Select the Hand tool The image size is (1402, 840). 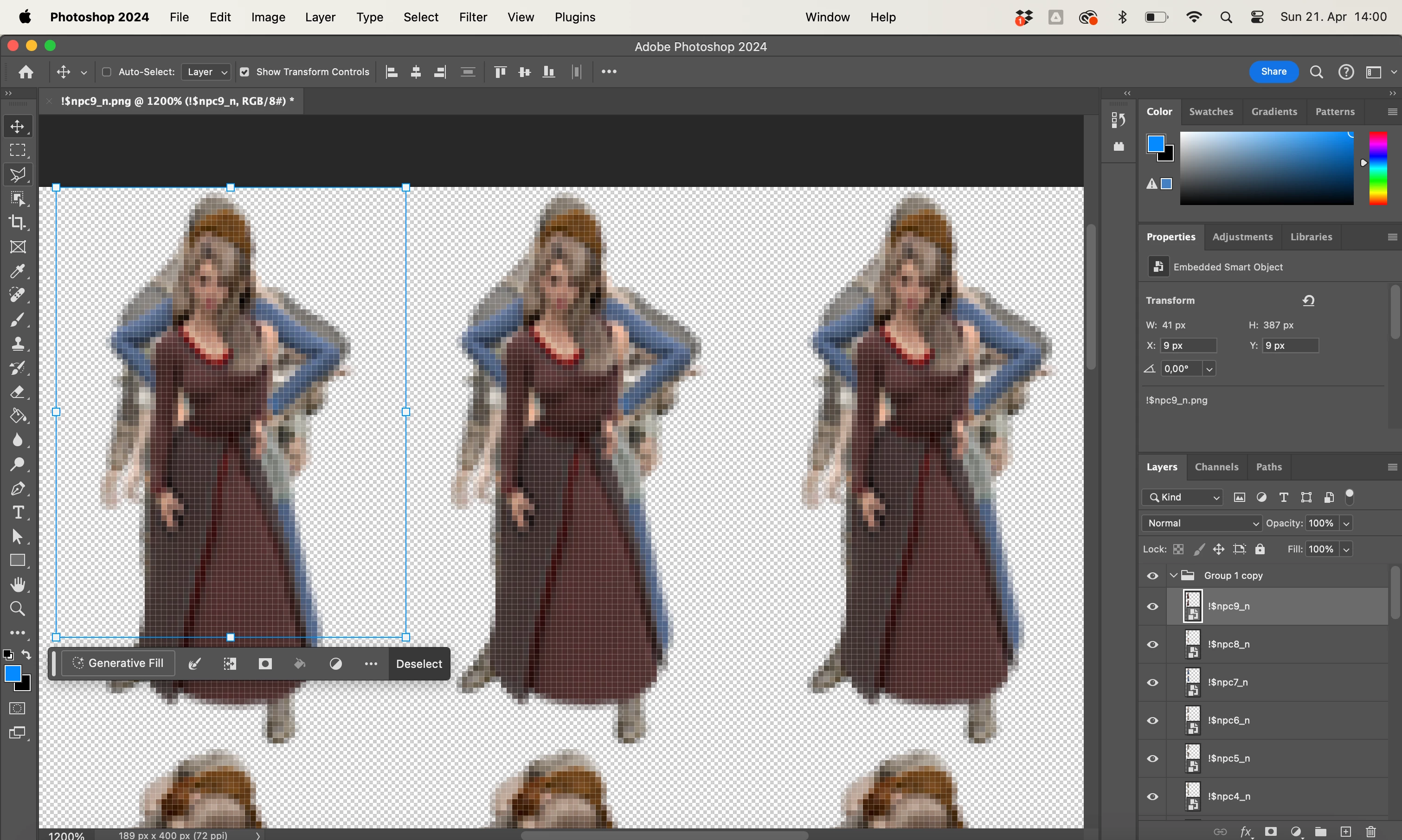tap(18, 584)
